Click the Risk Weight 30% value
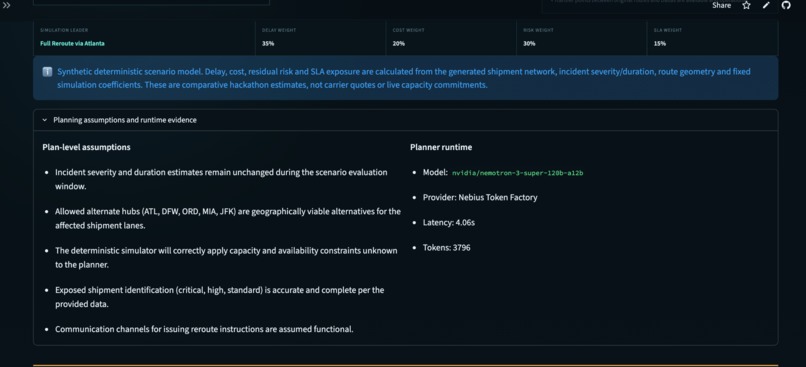Viewport: 806px width, 367px height. 529,44
